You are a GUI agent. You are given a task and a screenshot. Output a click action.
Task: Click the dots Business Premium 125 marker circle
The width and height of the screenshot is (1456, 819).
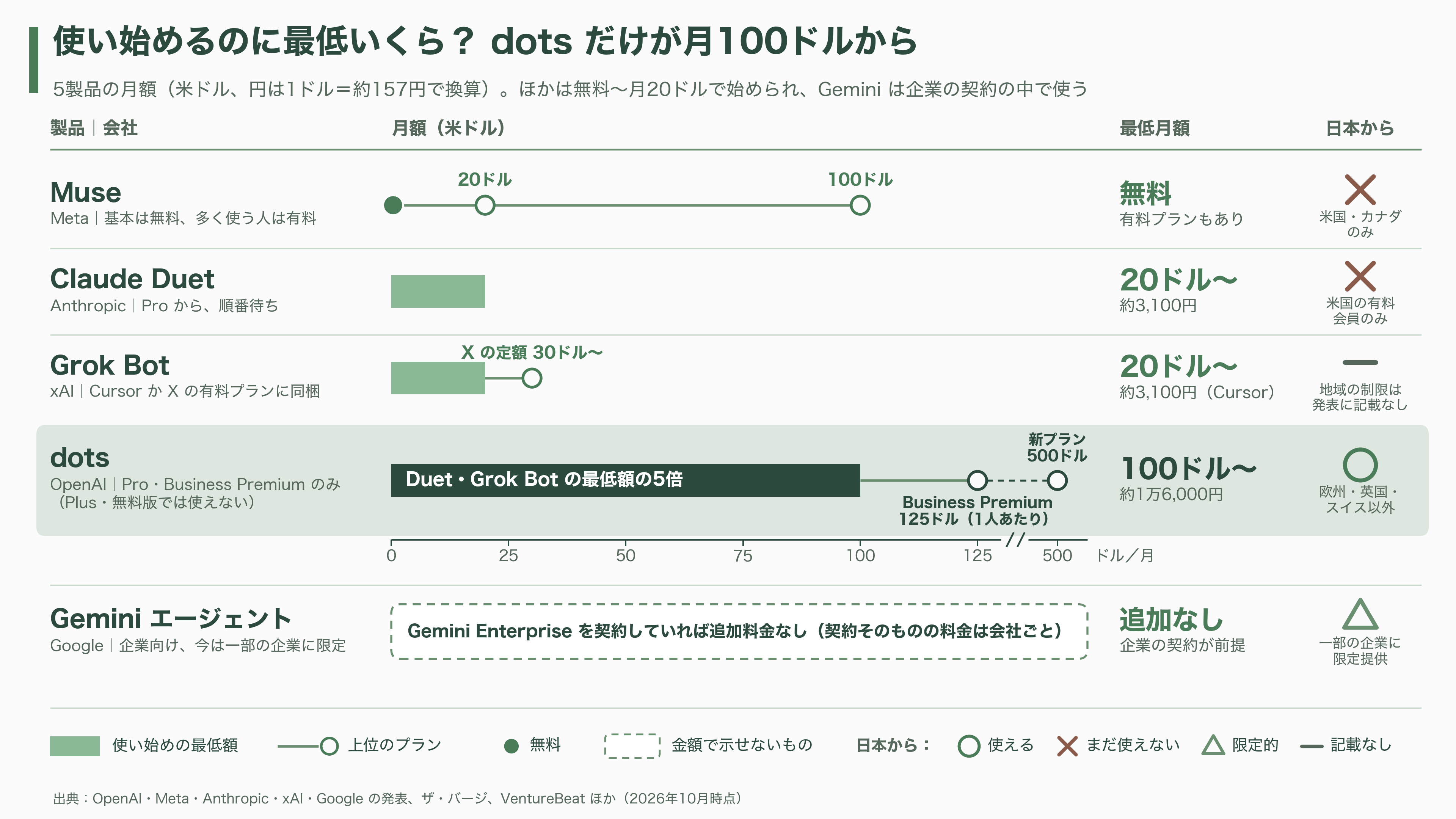tap(977, 480)
